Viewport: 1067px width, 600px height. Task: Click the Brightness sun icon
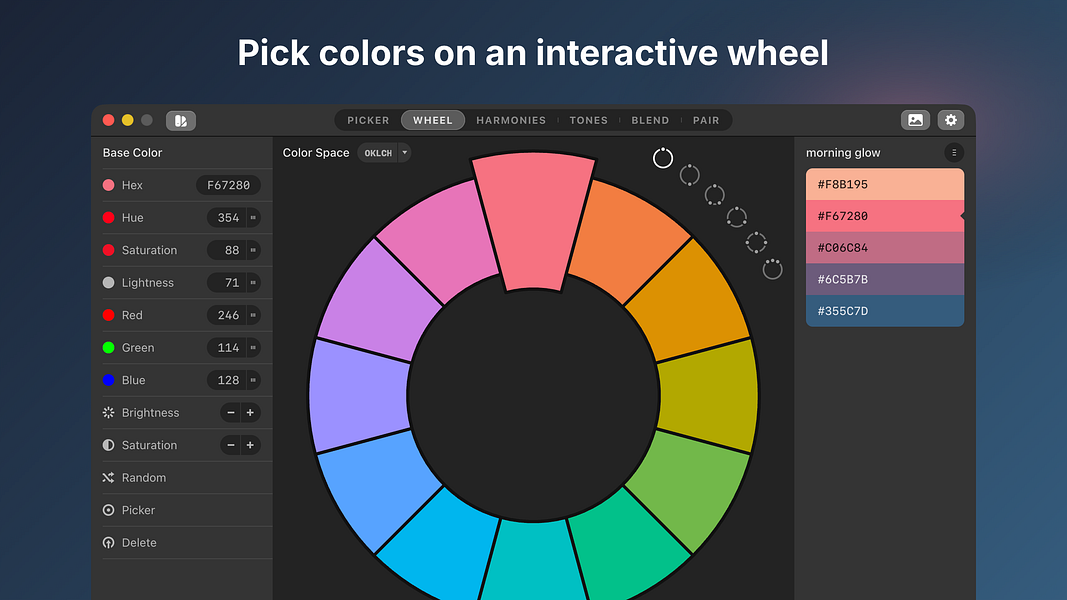108,412
